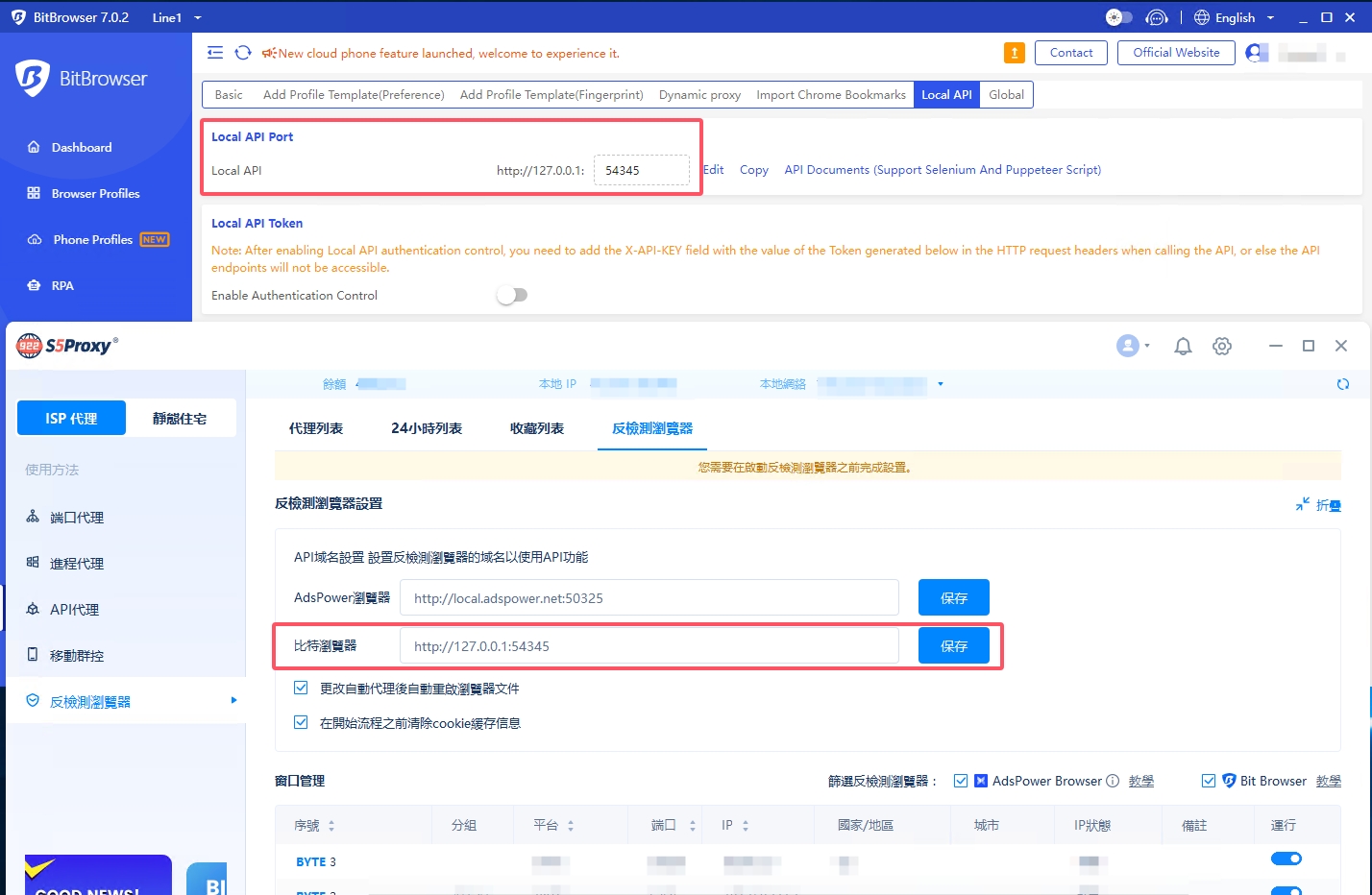Collapse the anti-detect browser settings panel
The image size is (1372, 895).
1317,504
